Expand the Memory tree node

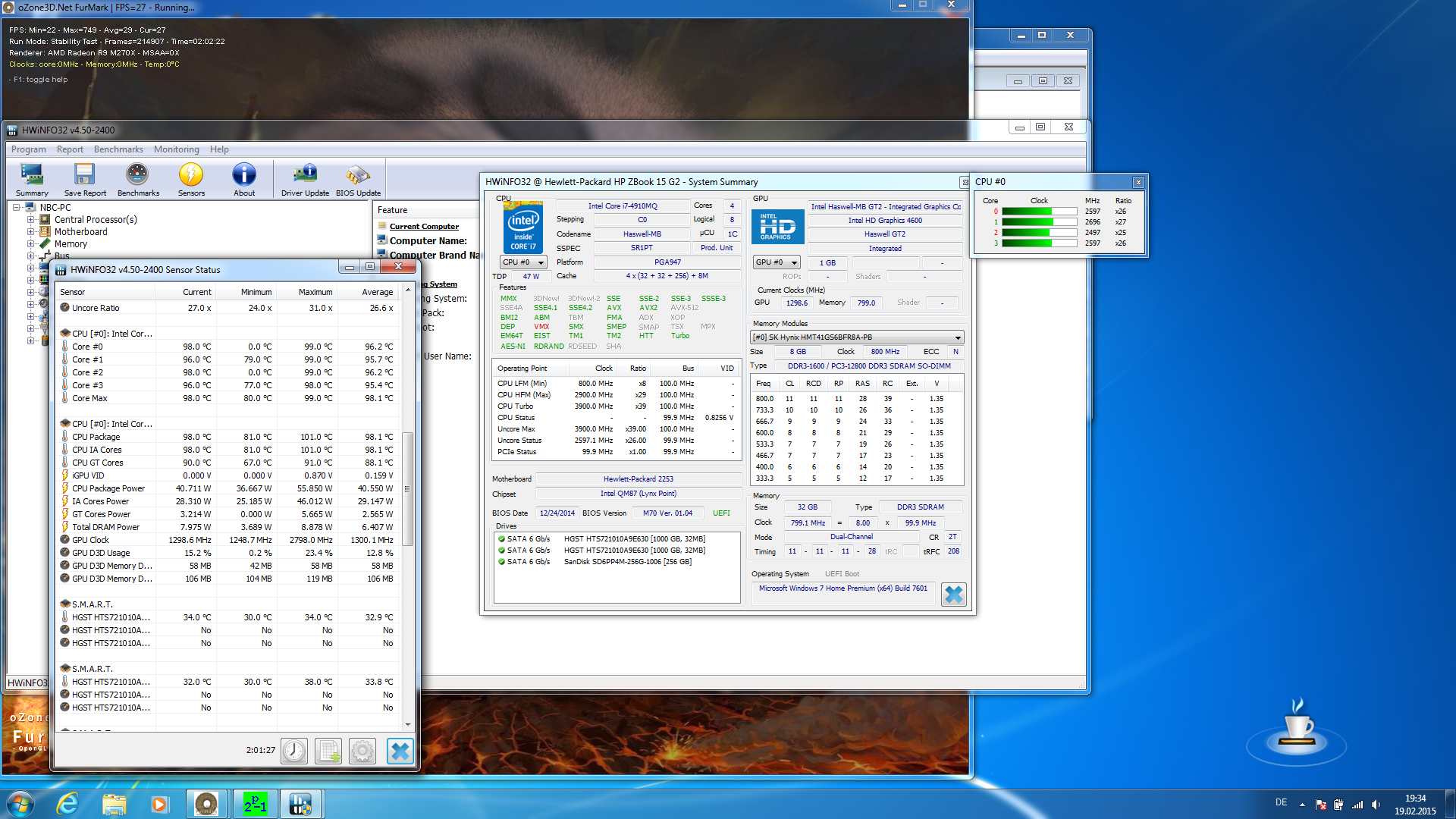click(31, 244)
